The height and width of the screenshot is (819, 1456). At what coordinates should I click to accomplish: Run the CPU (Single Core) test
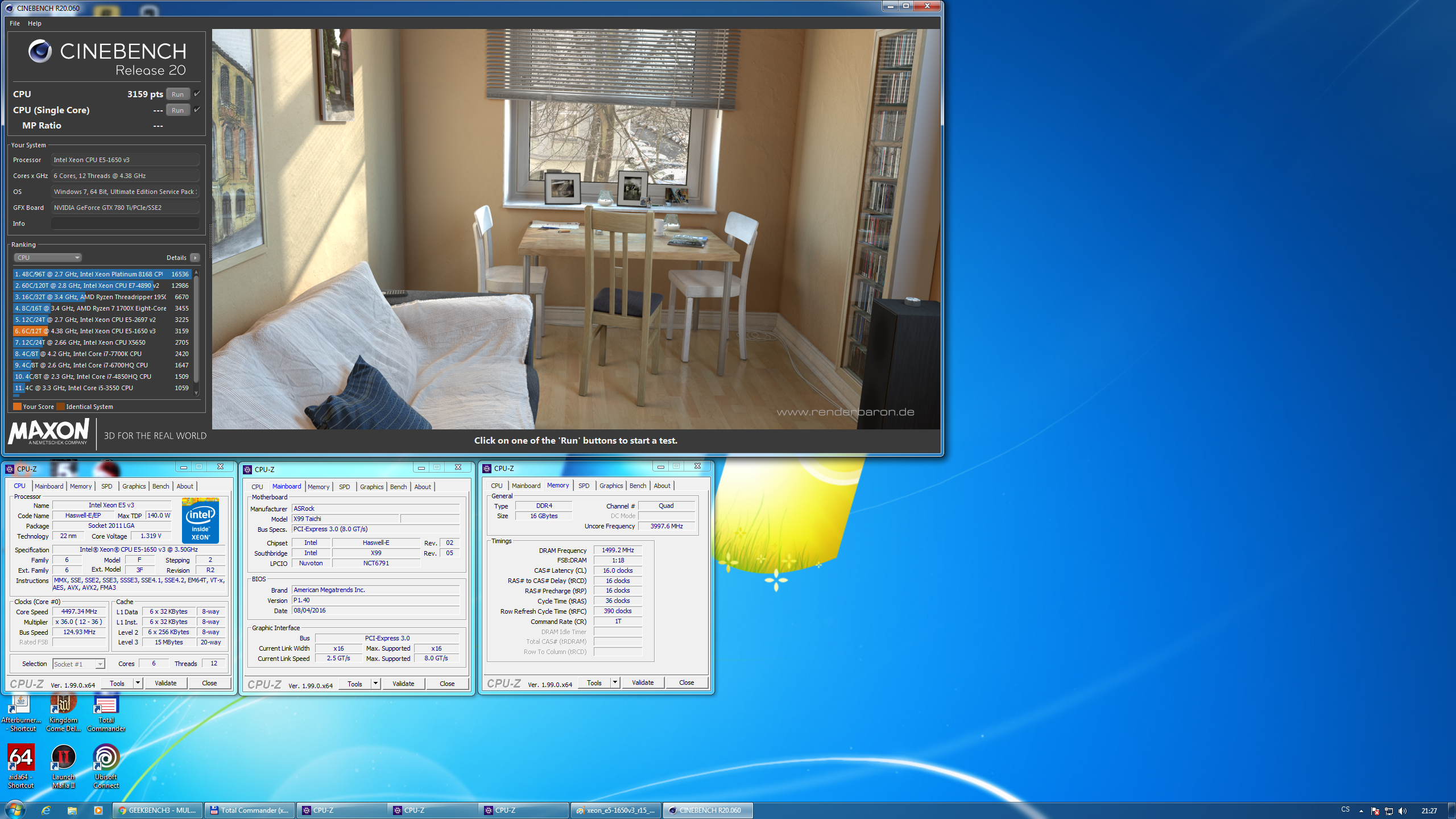(x=178, y=110)
